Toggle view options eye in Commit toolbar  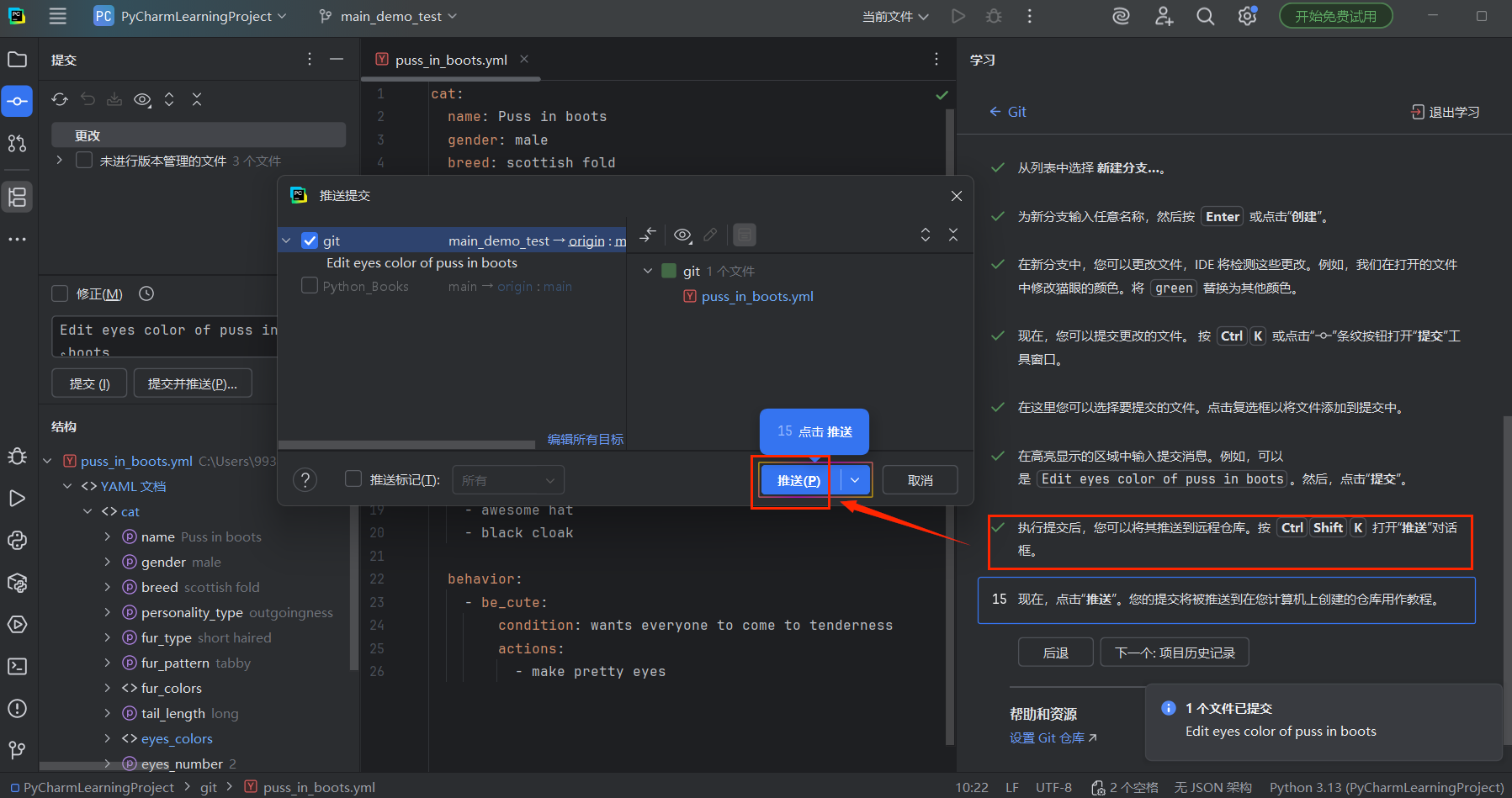click(x=143, y=99)
